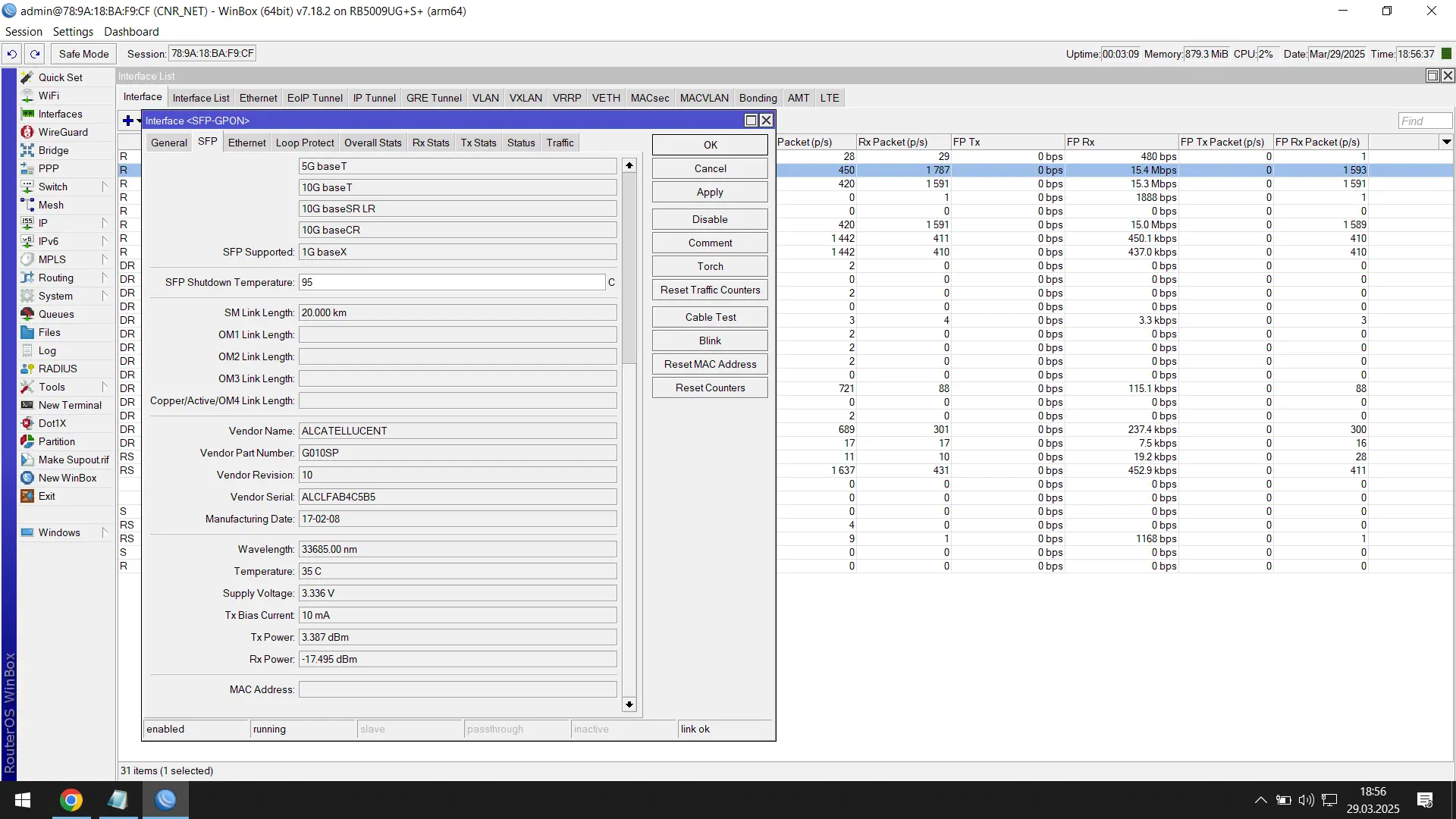The height and width of the screenshot is (819, 1456).
Task: Toggle Safe Mode
Action: tap(83, 54)
